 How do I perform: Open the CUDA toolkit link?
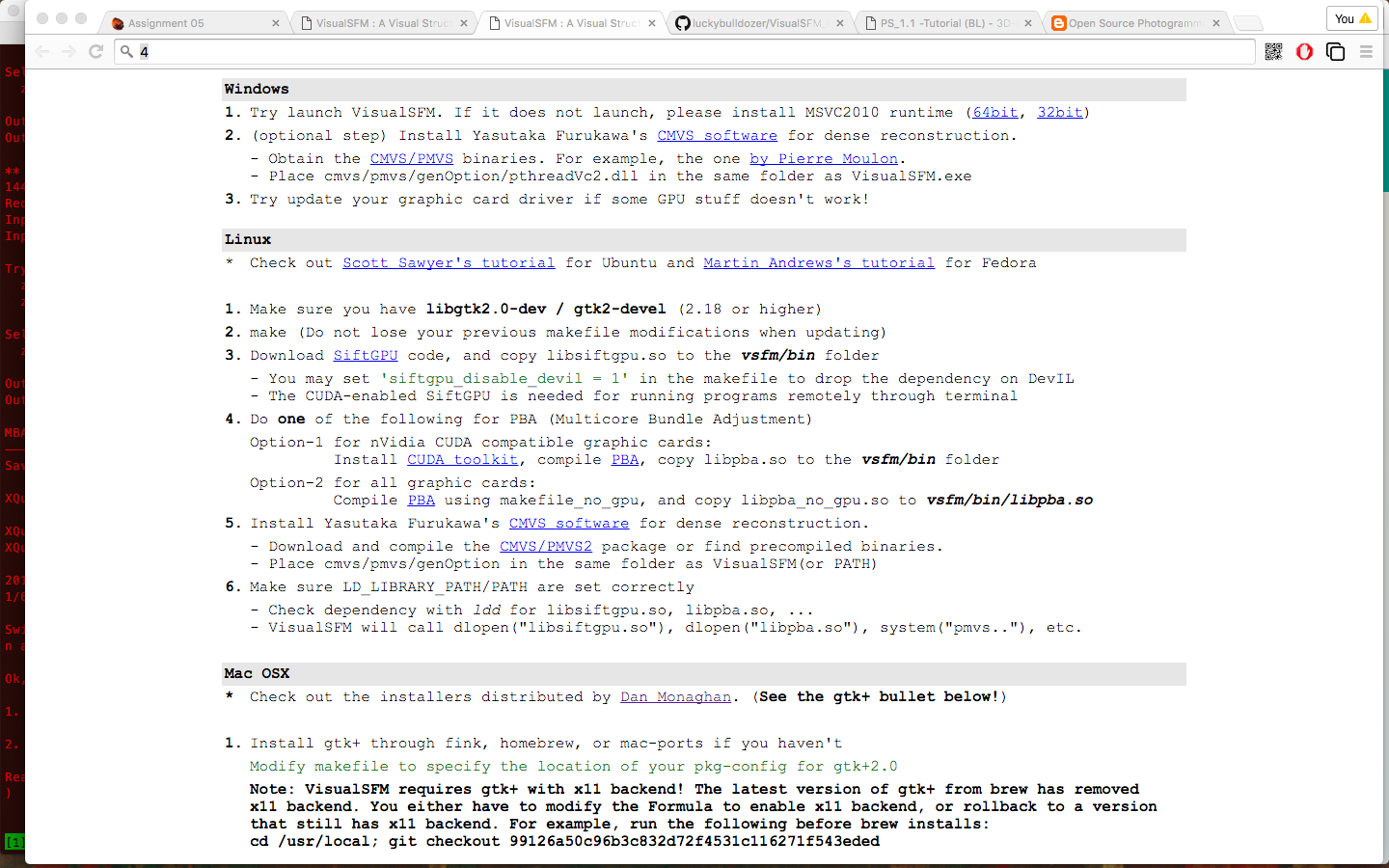click(462, 460)
